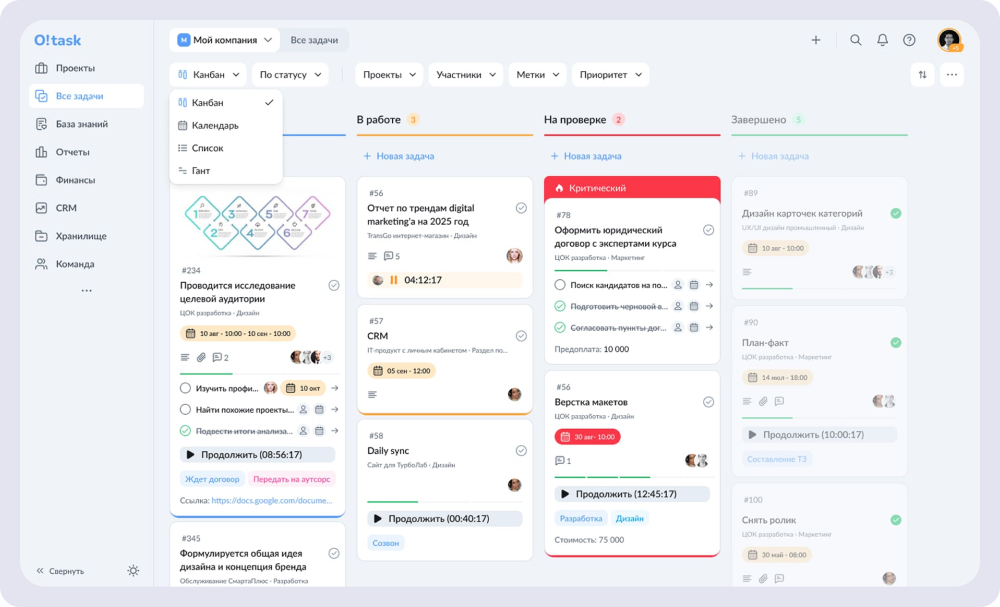This screenshot has height=607, width=1000.
Task: Open Участники filter dropdown
Action: (466, 75)
